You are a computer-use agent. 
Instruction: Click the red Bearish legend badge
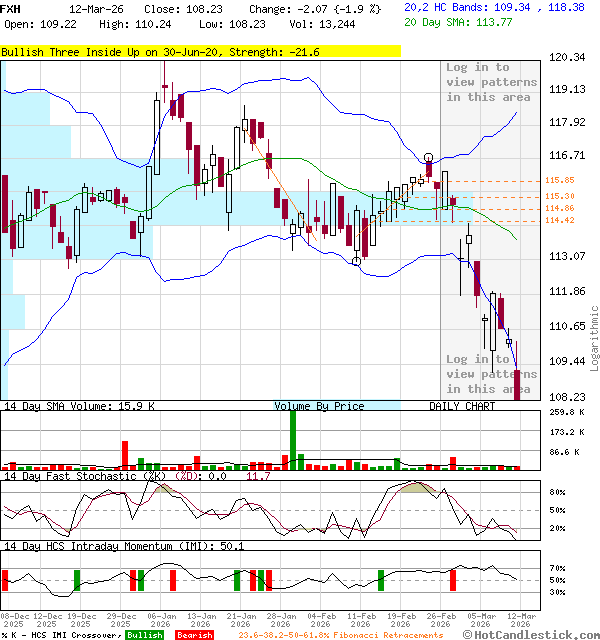point(194,635)
